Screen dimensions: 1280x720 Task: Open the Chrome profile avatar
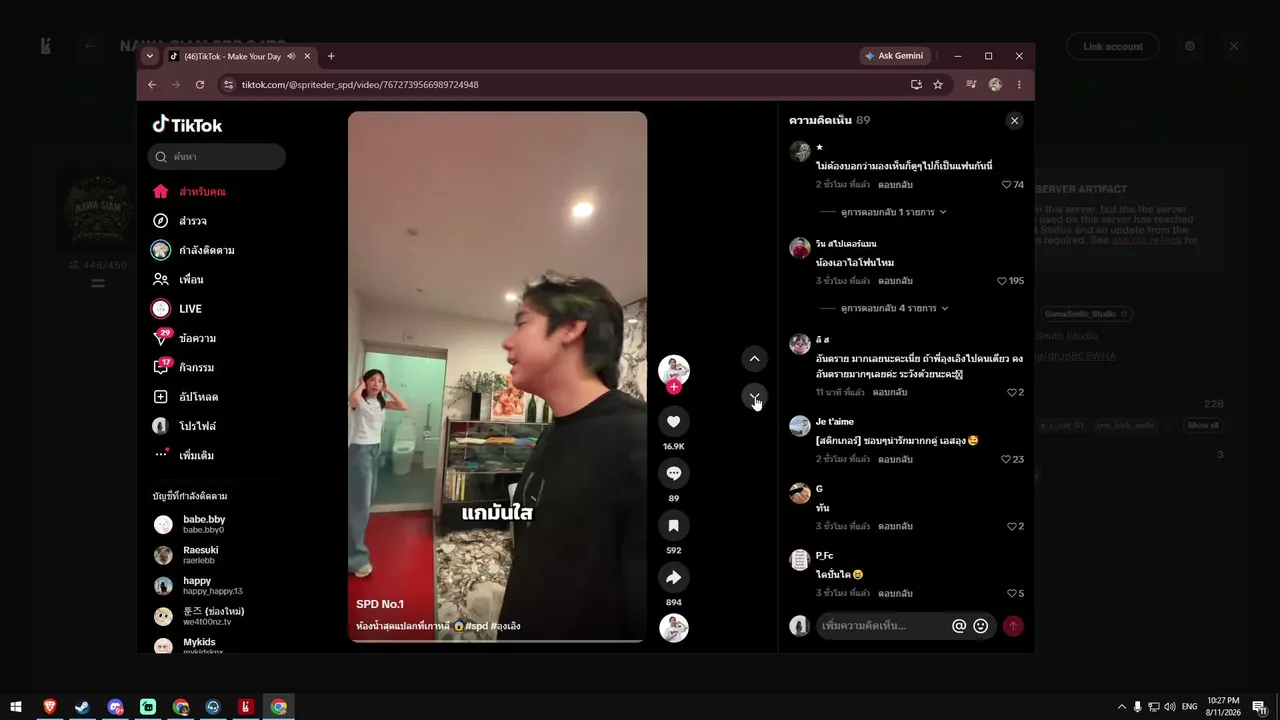point(995,85)
